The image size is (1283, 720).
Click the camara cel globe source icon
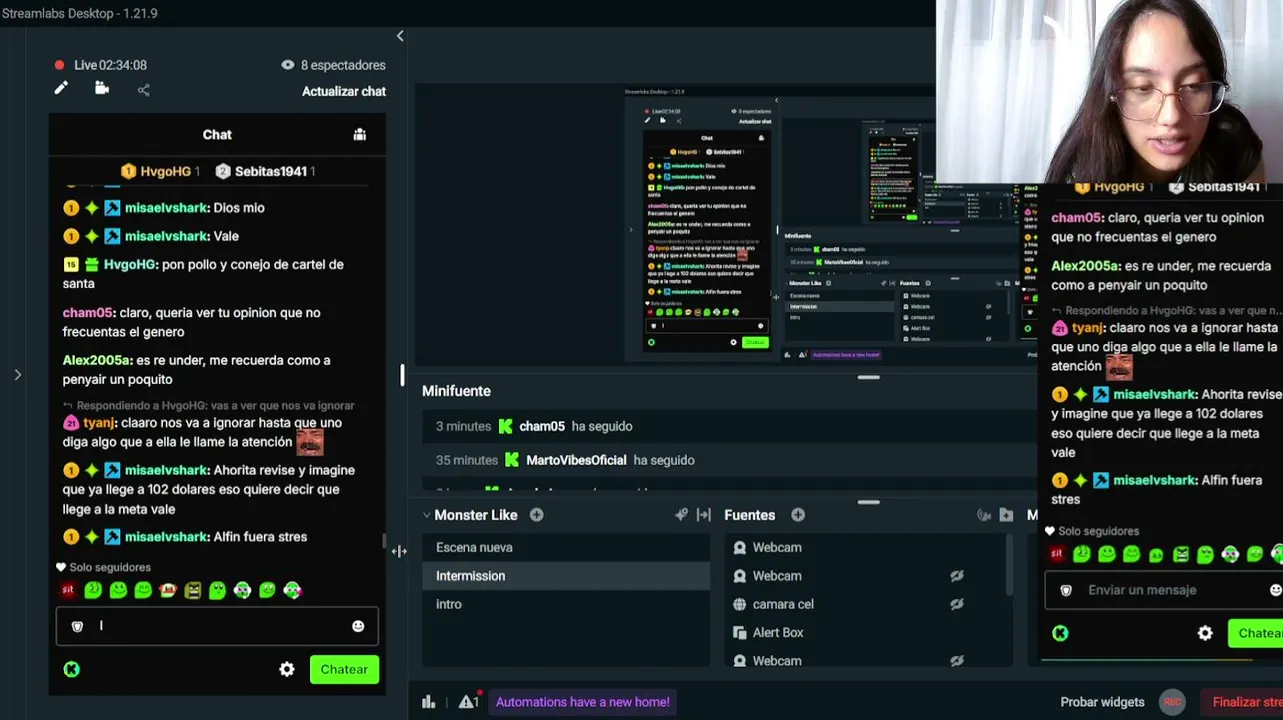(x=740, y=604)
